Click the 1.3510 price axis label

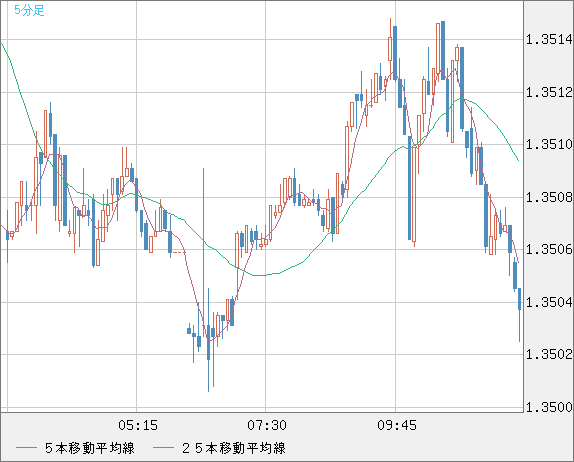pos(549,145)
